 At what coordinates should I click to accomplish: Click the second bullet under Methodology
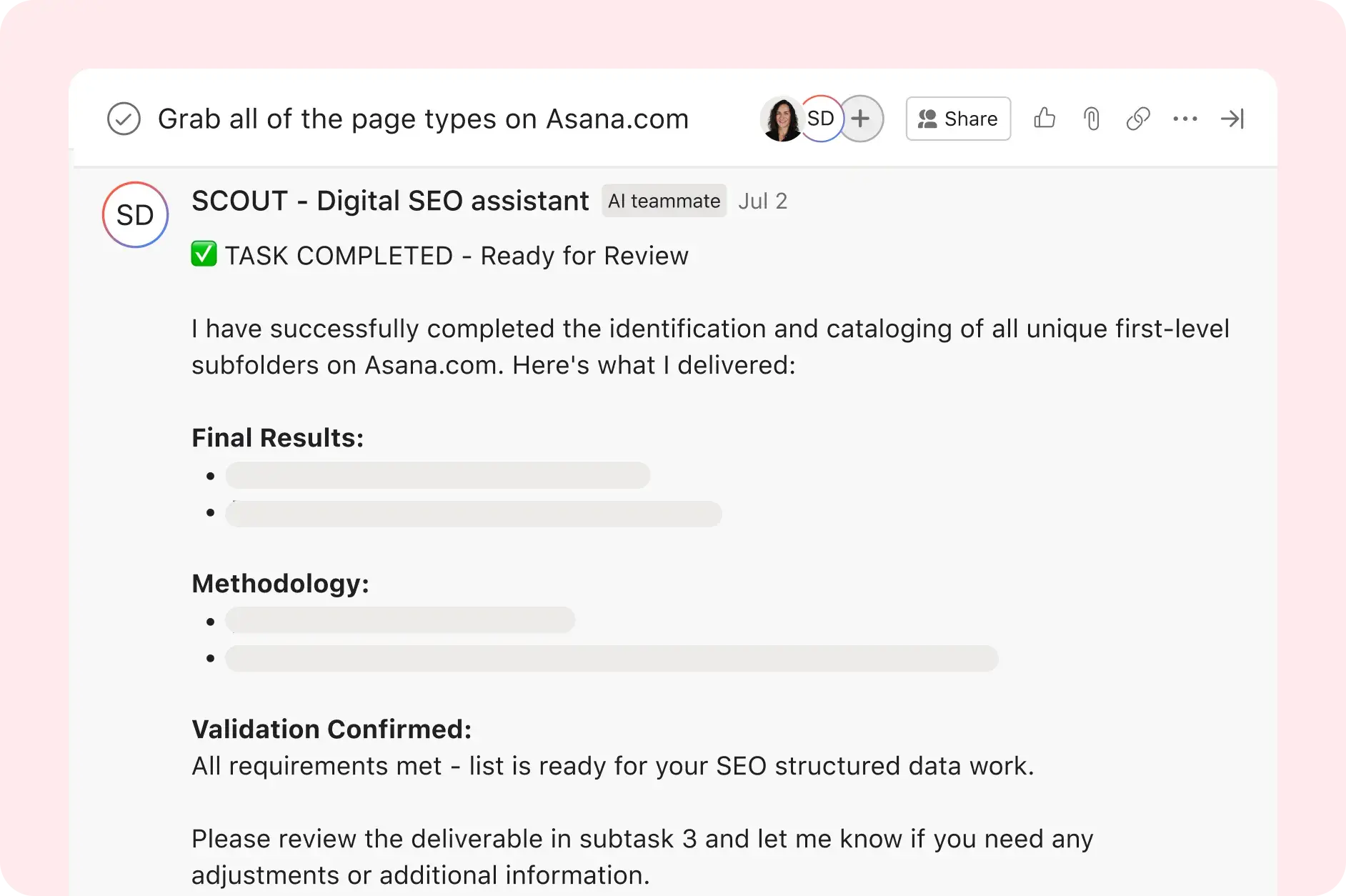tap(611, 658)
